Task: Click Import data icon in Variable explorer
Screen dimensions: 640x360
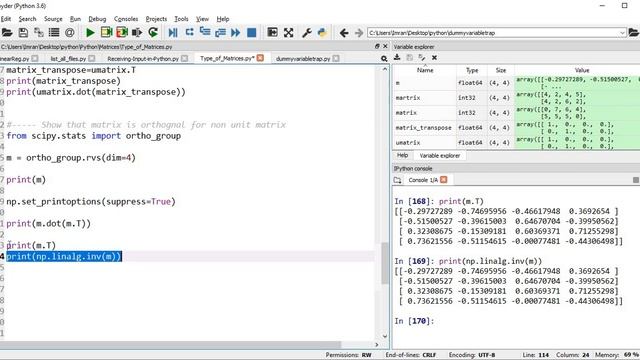Action: click(x=397, y=58)
